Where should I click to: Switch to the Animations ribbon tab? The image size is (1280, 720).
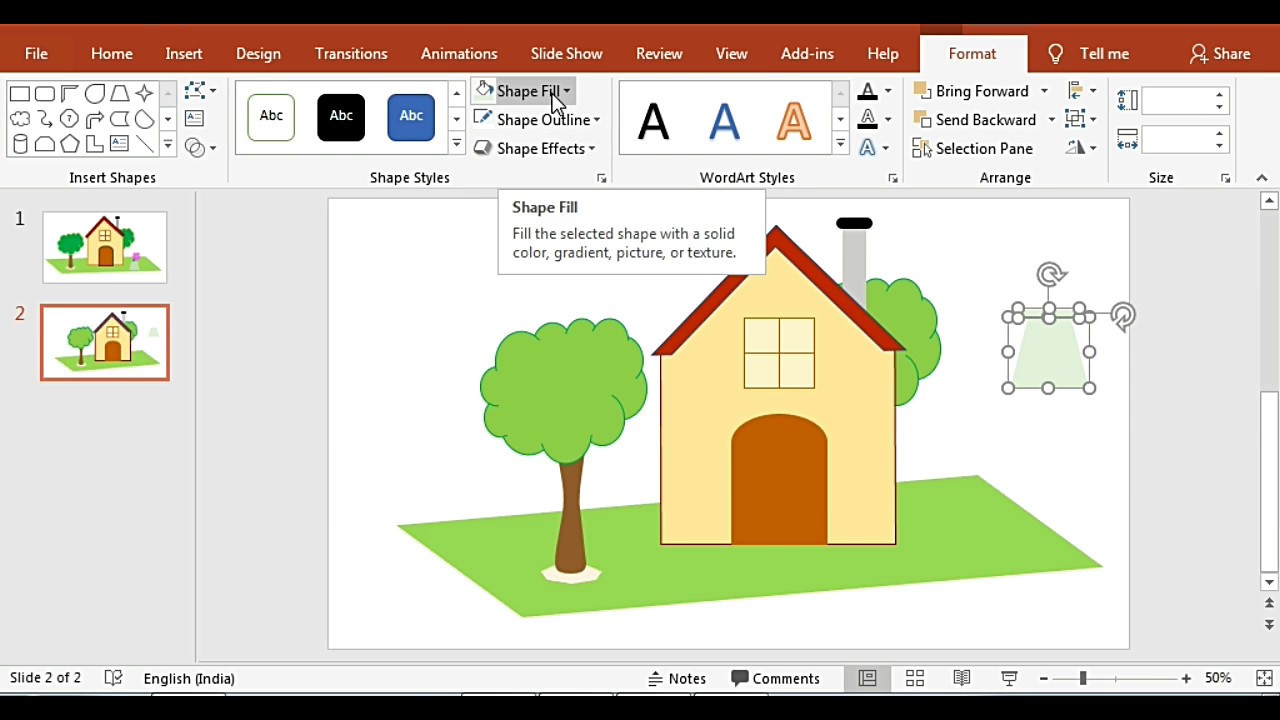[459, 53]
